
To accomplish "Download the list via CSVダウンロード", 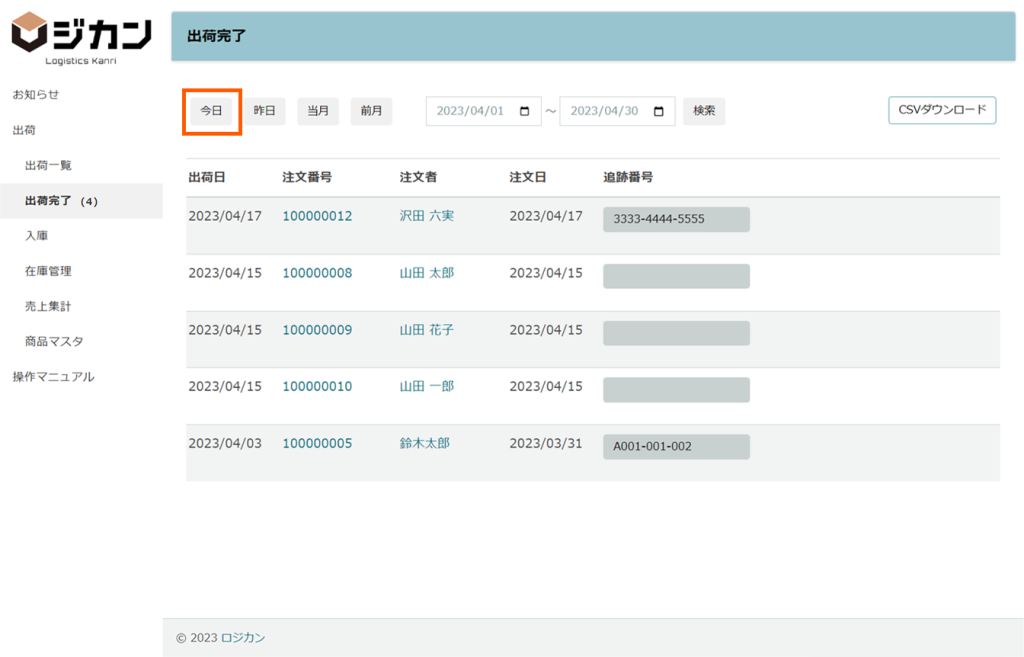I will 942,110.
